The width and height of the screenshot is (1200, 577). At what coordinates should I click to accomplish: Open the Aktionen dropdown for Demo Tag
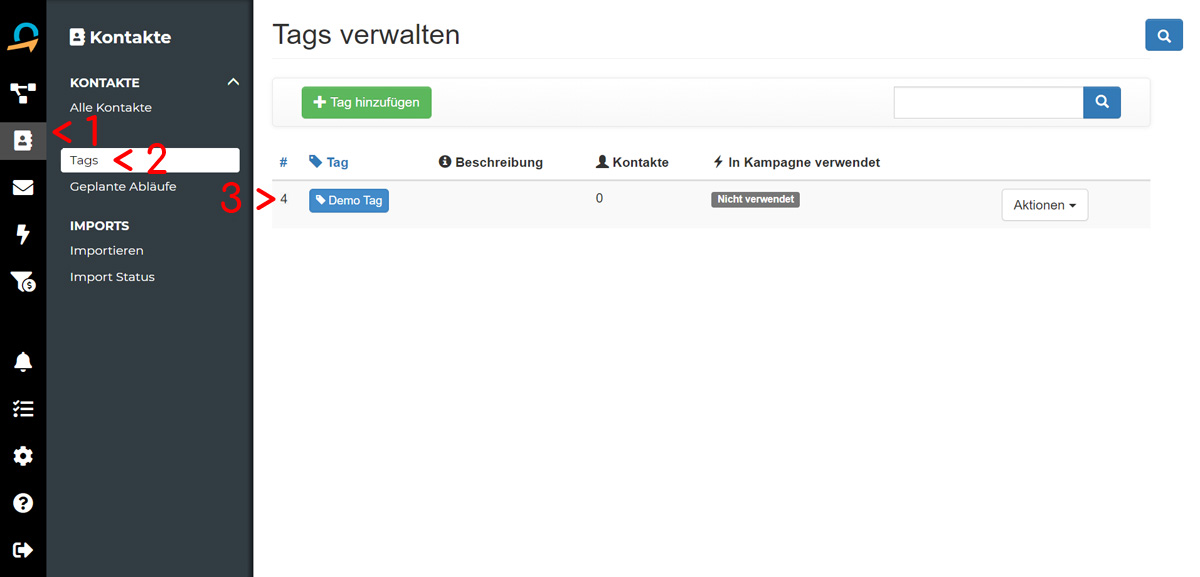point(1044,205)
